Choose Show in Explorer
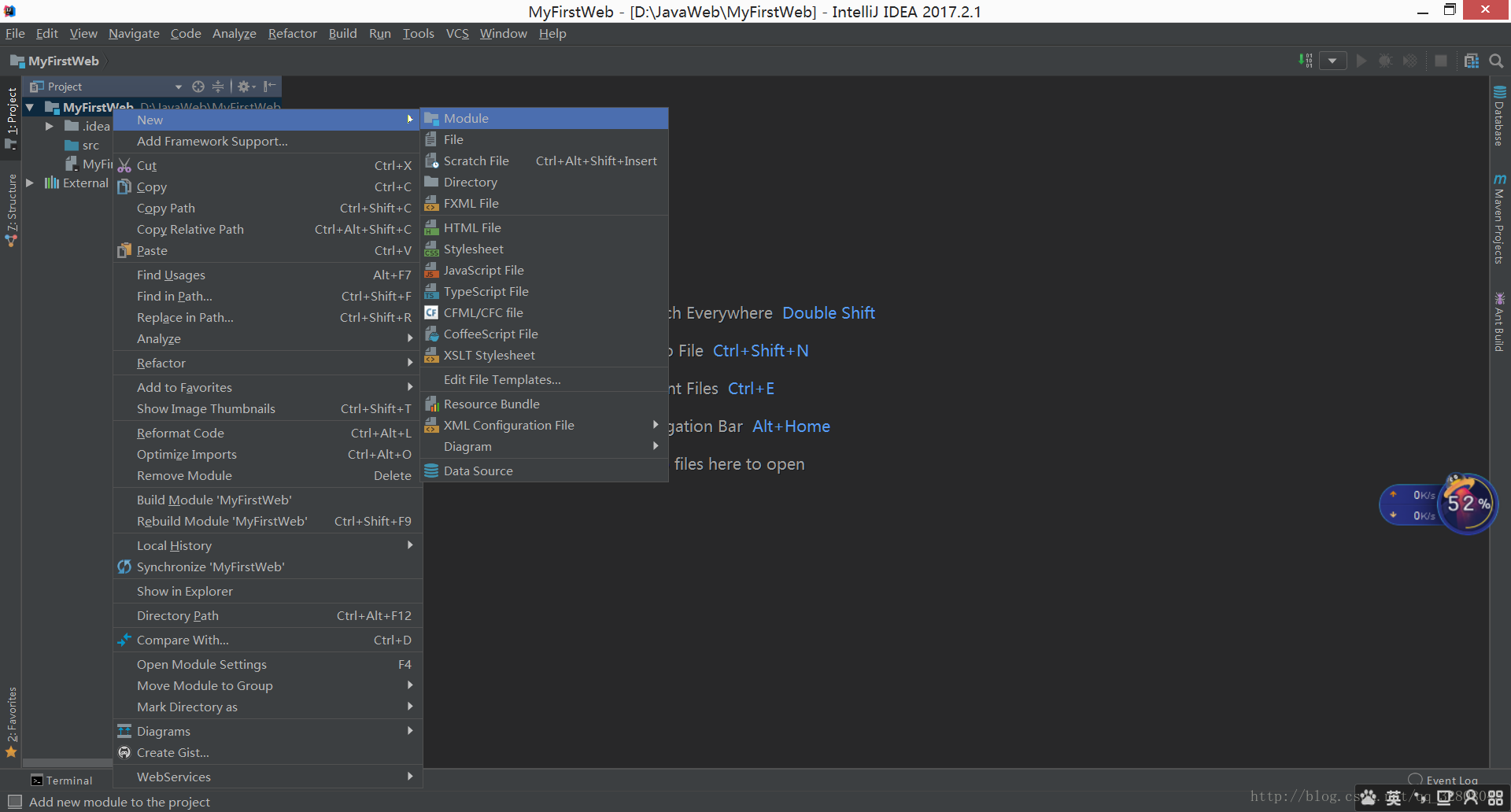The image size is (1511, 812). point(268,591)
